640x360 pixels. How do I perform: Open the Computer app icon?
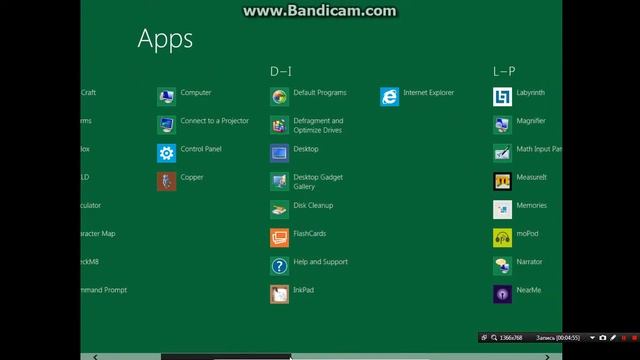167,97
